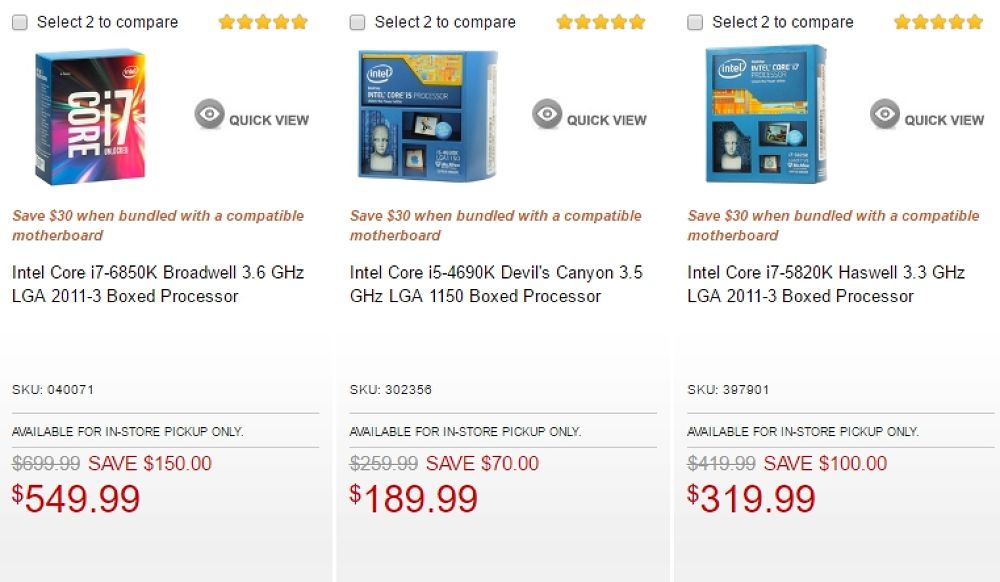Open the i7-5820K Haswell product box image
The height and width of the screenshot is (582, 1000).
766,115
